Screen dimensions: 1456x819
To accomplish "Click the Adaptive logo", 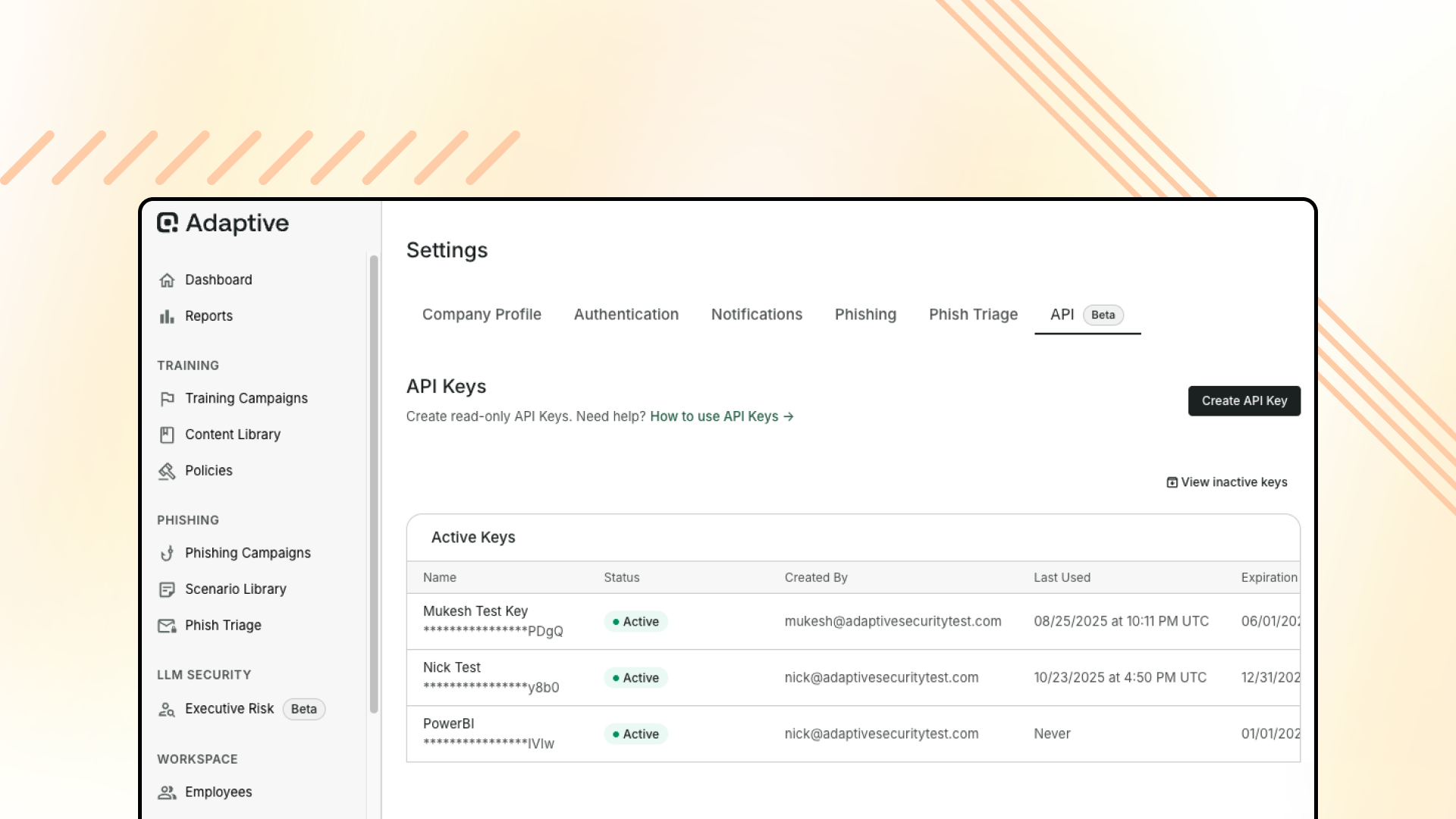I will pyautogui.click(x=223, y=223).
